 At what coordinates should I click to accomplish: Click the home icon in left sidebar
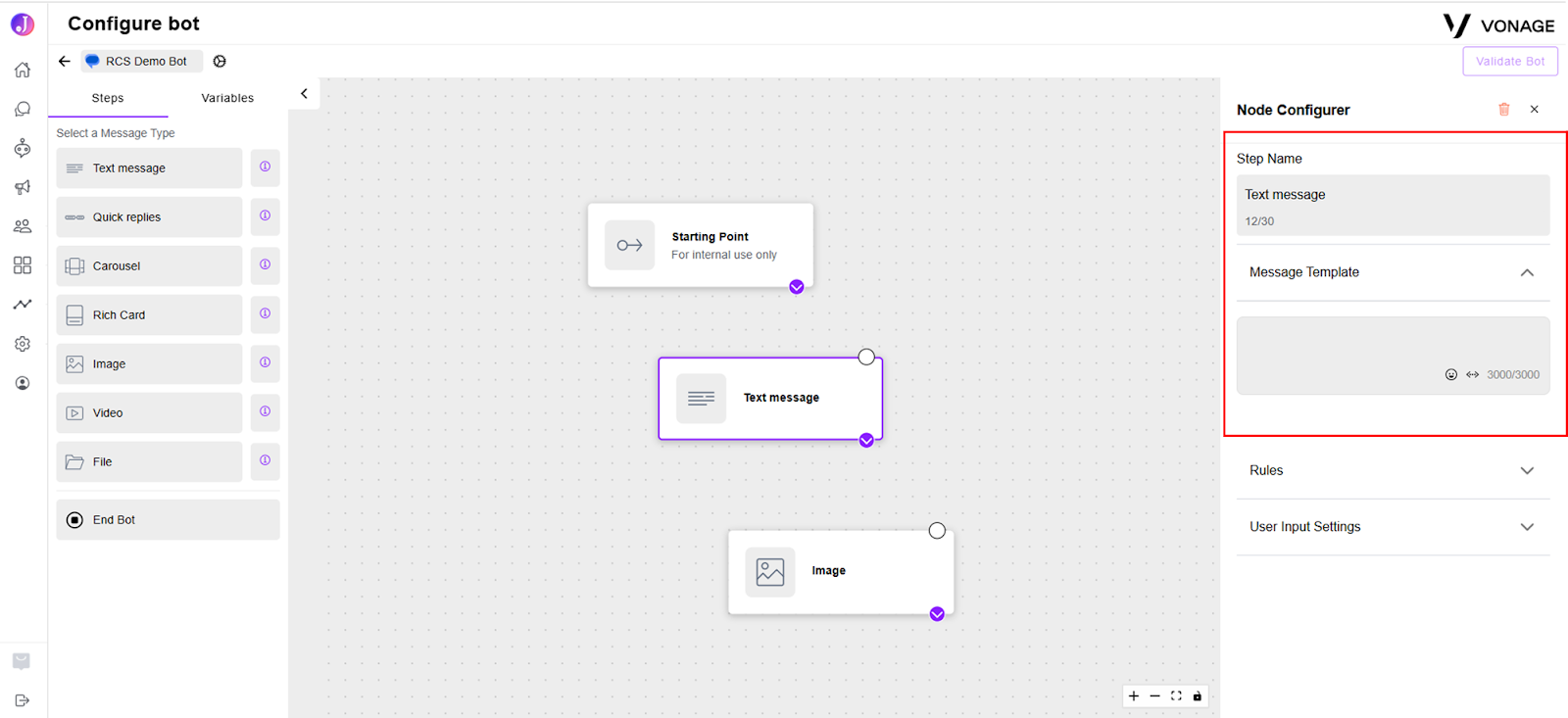coord(23,70)
